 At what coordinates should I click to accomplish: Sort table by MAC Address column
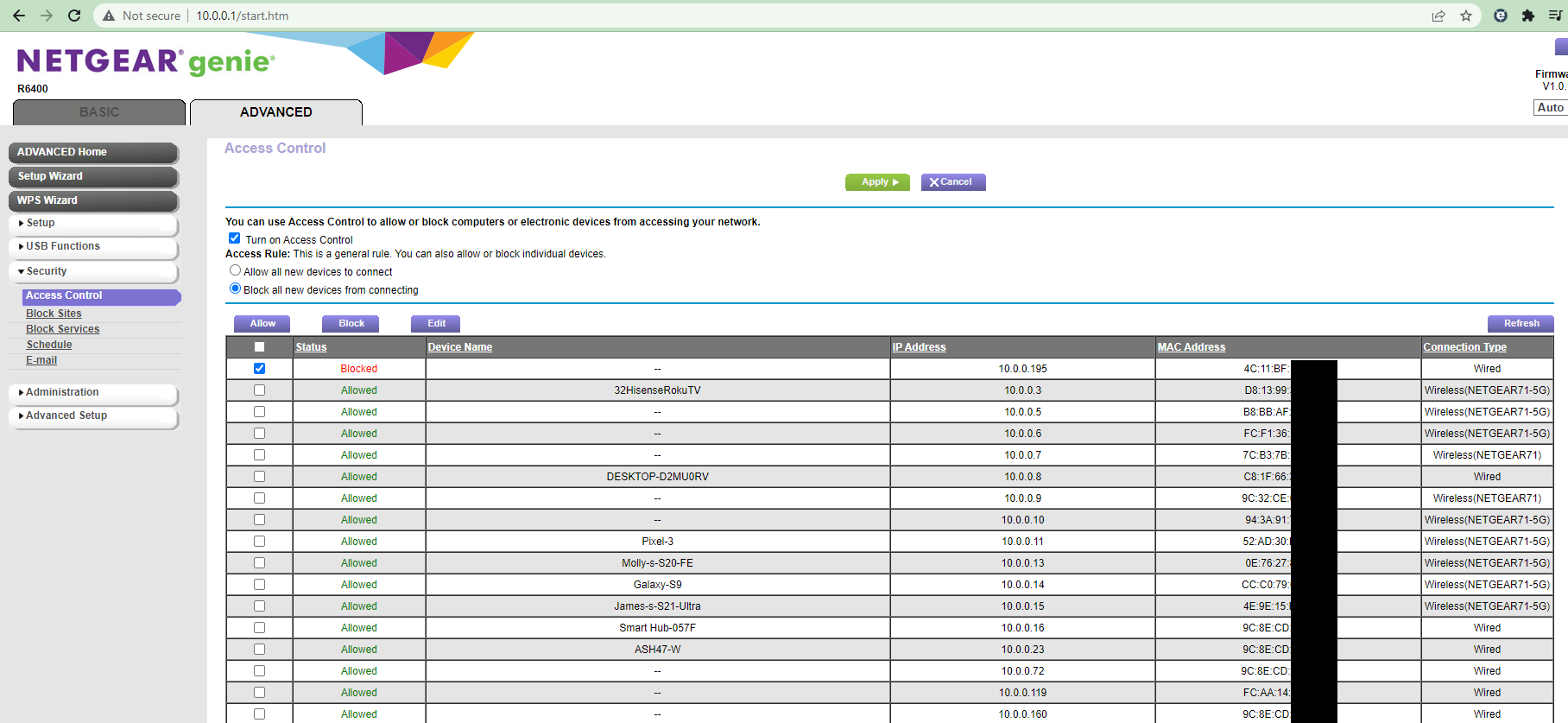1192,347
